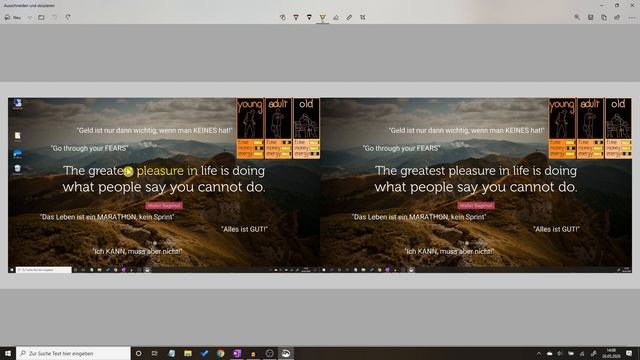
Task: Open a file with the folder icon
Action: 41,18
